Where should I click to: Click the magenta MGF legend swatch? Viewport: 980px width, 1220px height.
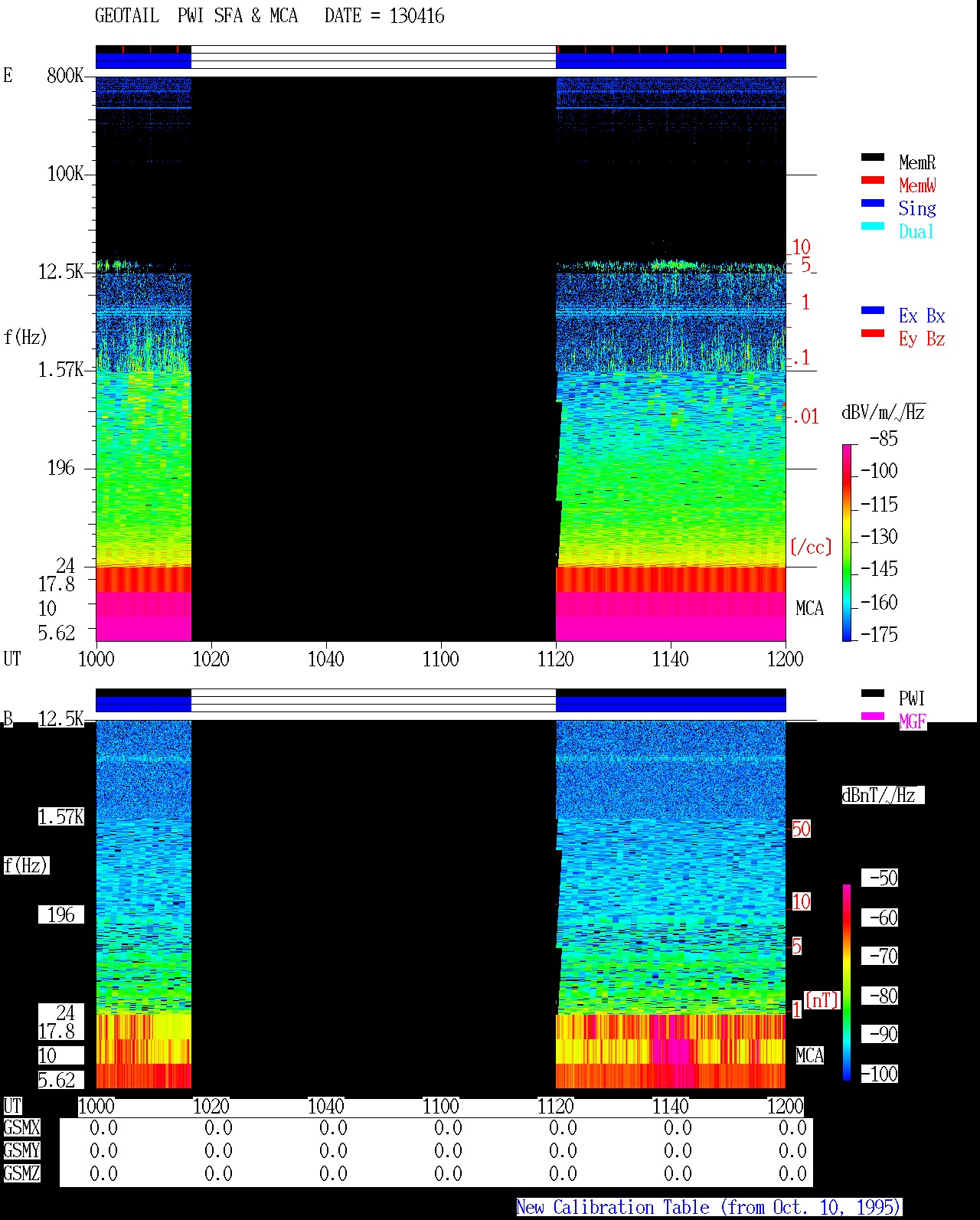point(873,716)
